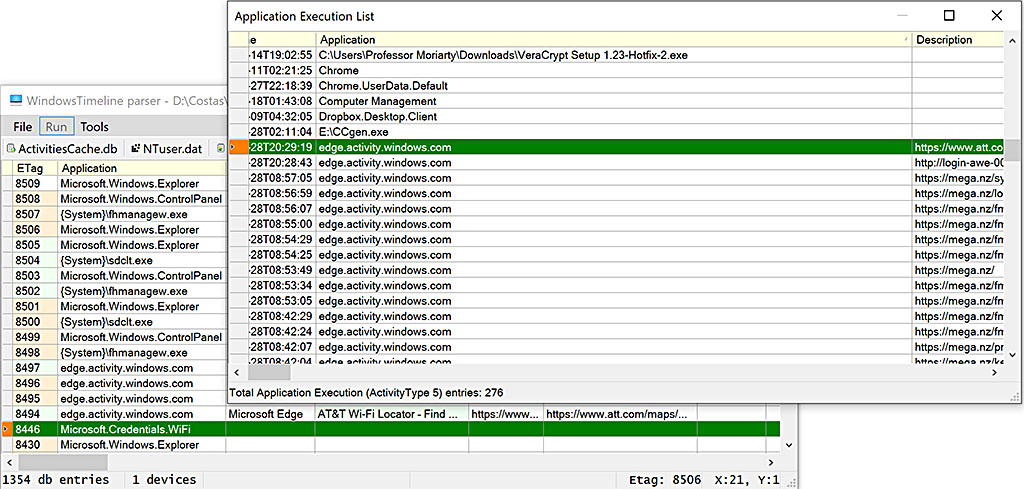The width and height of the screenshot is (1024, 489).
Task: Click the highlighted 28T20:29:19 edge.activity row
Action: pos(616,148)
